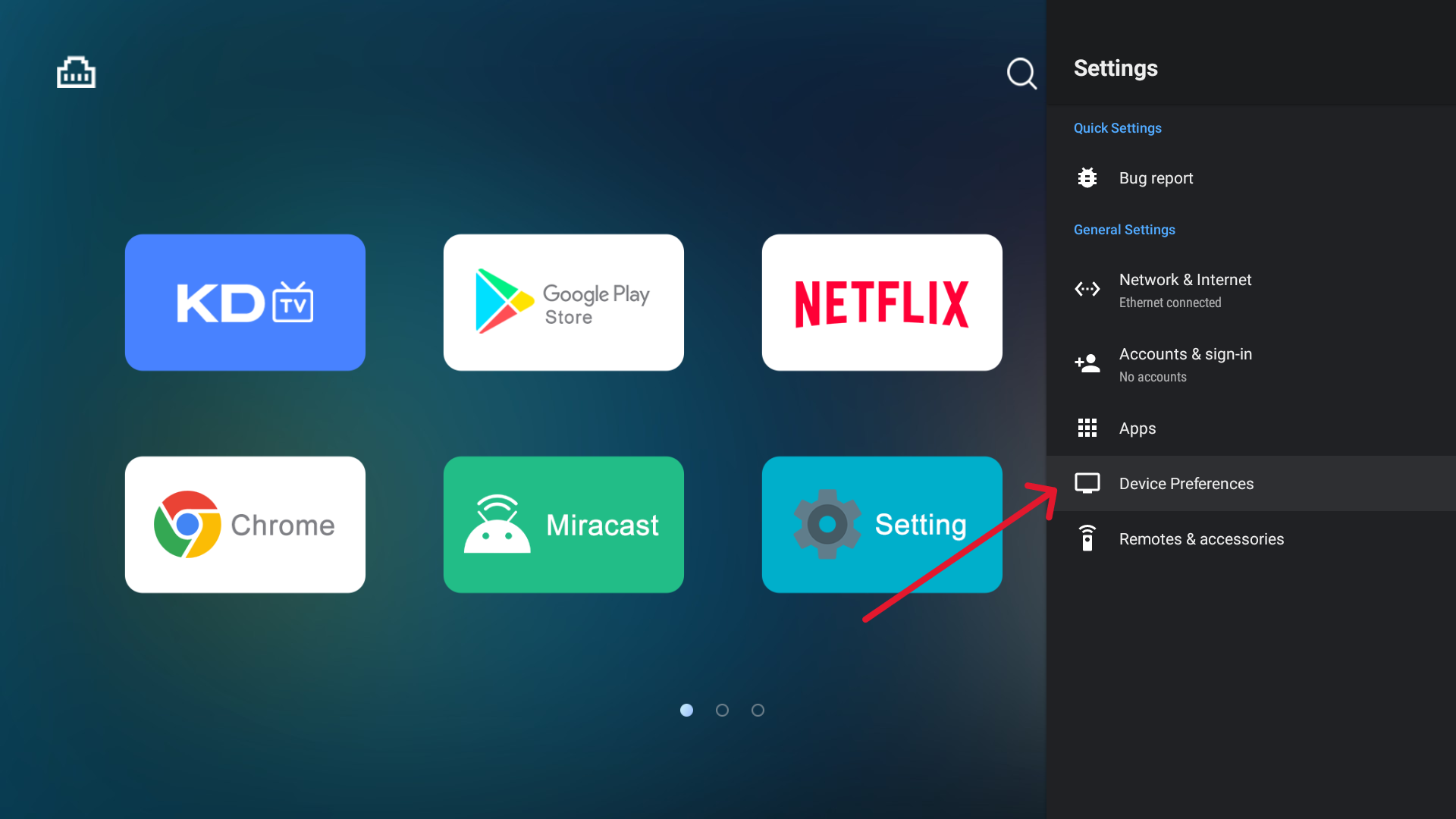Image resolution: width=1456 pixels, height=819 pixels.
Task: Click the Quick Settings section heading
Action: (x=1118, y=128)
